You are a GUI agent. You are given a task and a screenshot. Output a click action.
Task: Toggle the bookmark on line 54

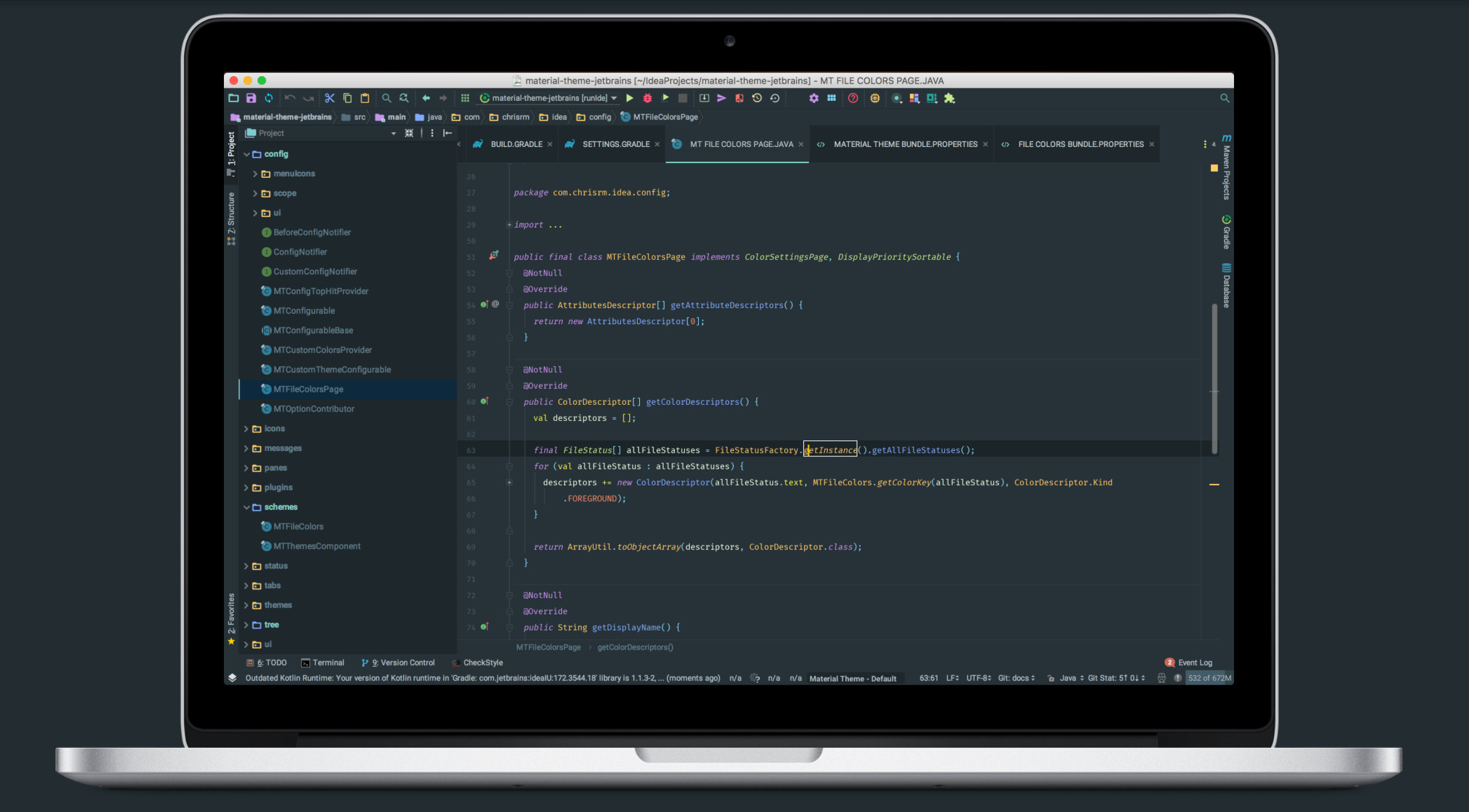click(469, 305)
